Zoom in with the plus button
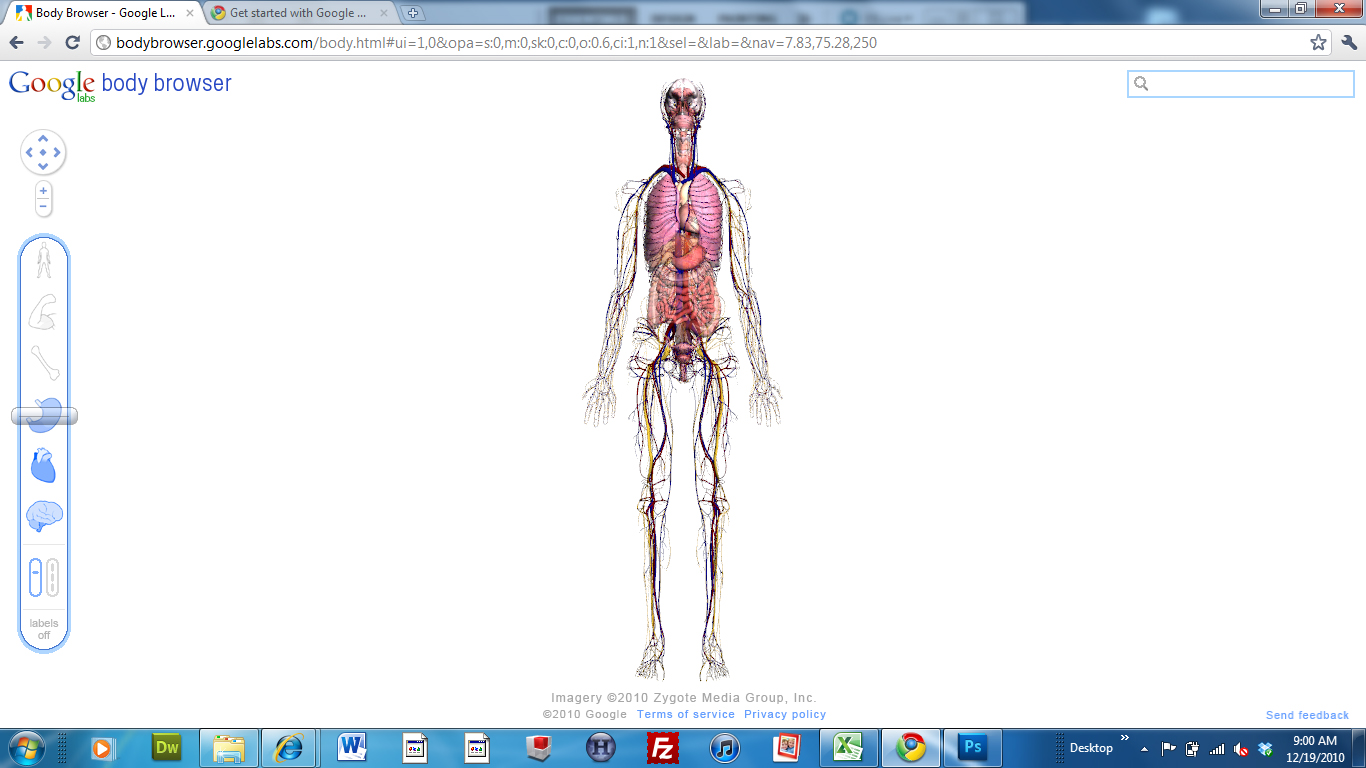This screenshot has height=768, width=1366. pos(43,191)
